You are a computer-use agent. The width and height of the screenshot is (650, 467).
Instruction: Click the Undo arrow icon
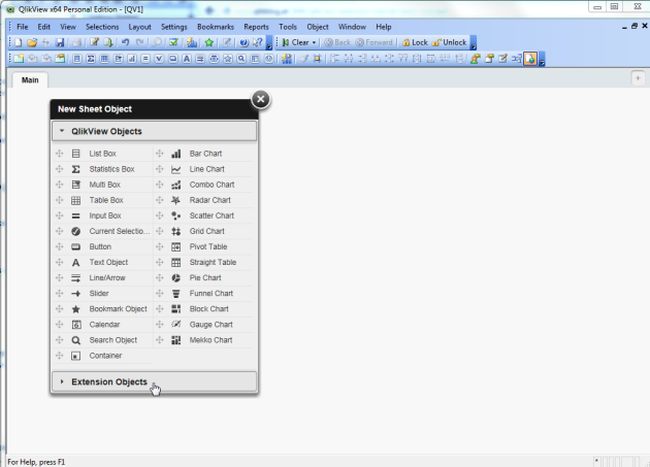coord(125,42)
